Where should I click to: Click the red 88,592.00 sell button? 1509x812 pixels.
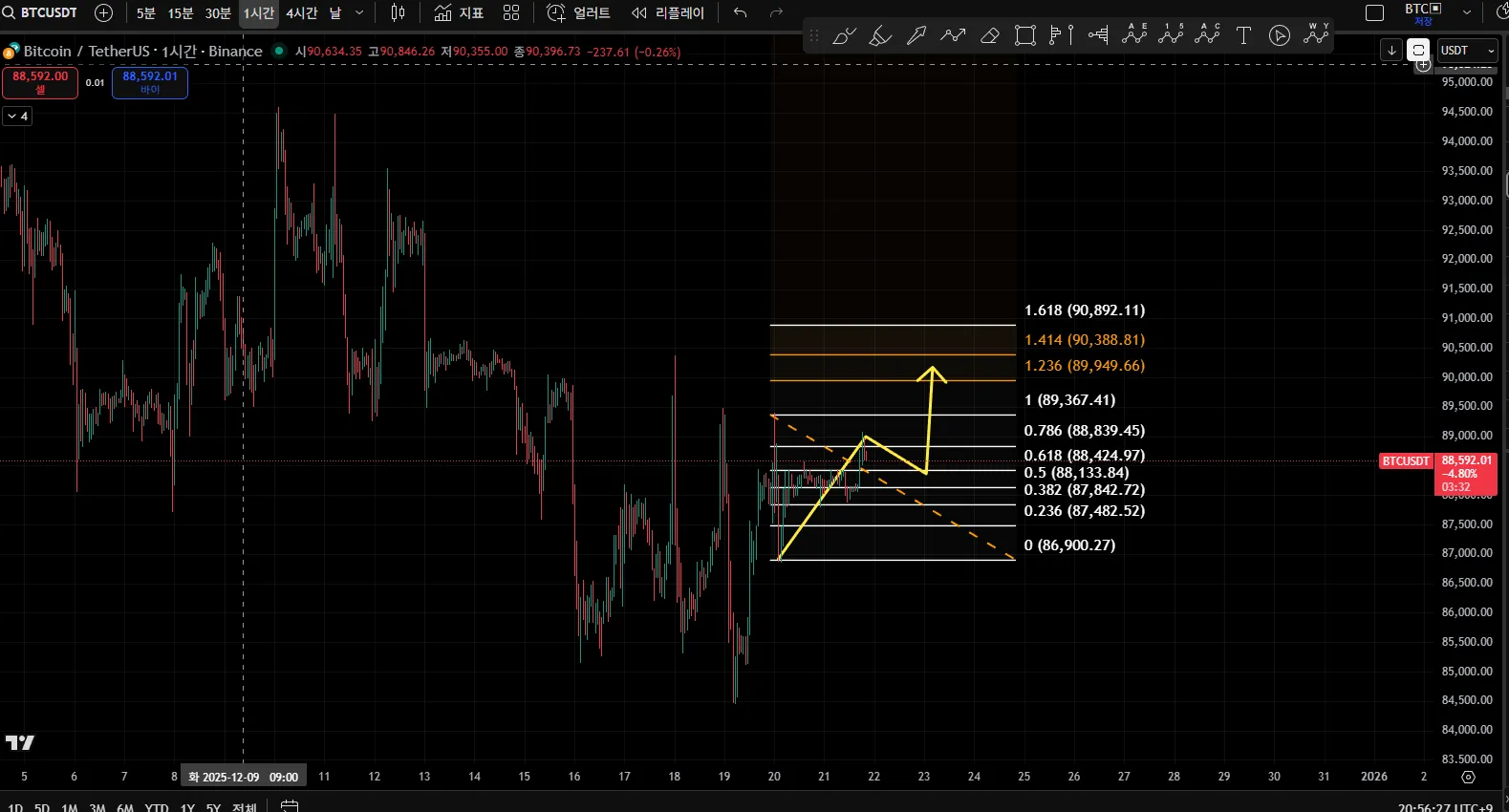[40, 82]
